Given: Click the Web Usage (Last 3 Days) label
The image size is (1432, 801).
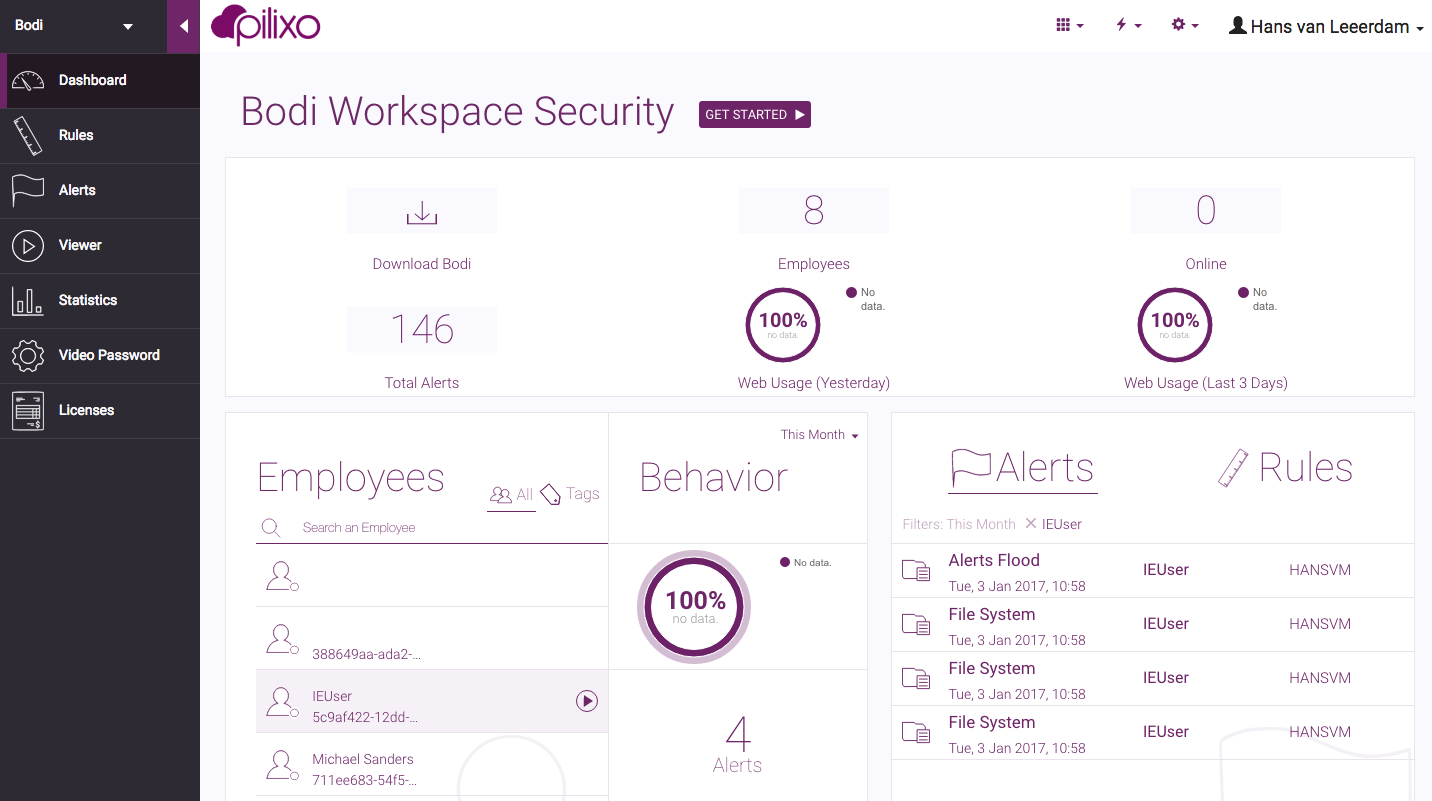Looking at the screenshot, I should click(1206, 383).
